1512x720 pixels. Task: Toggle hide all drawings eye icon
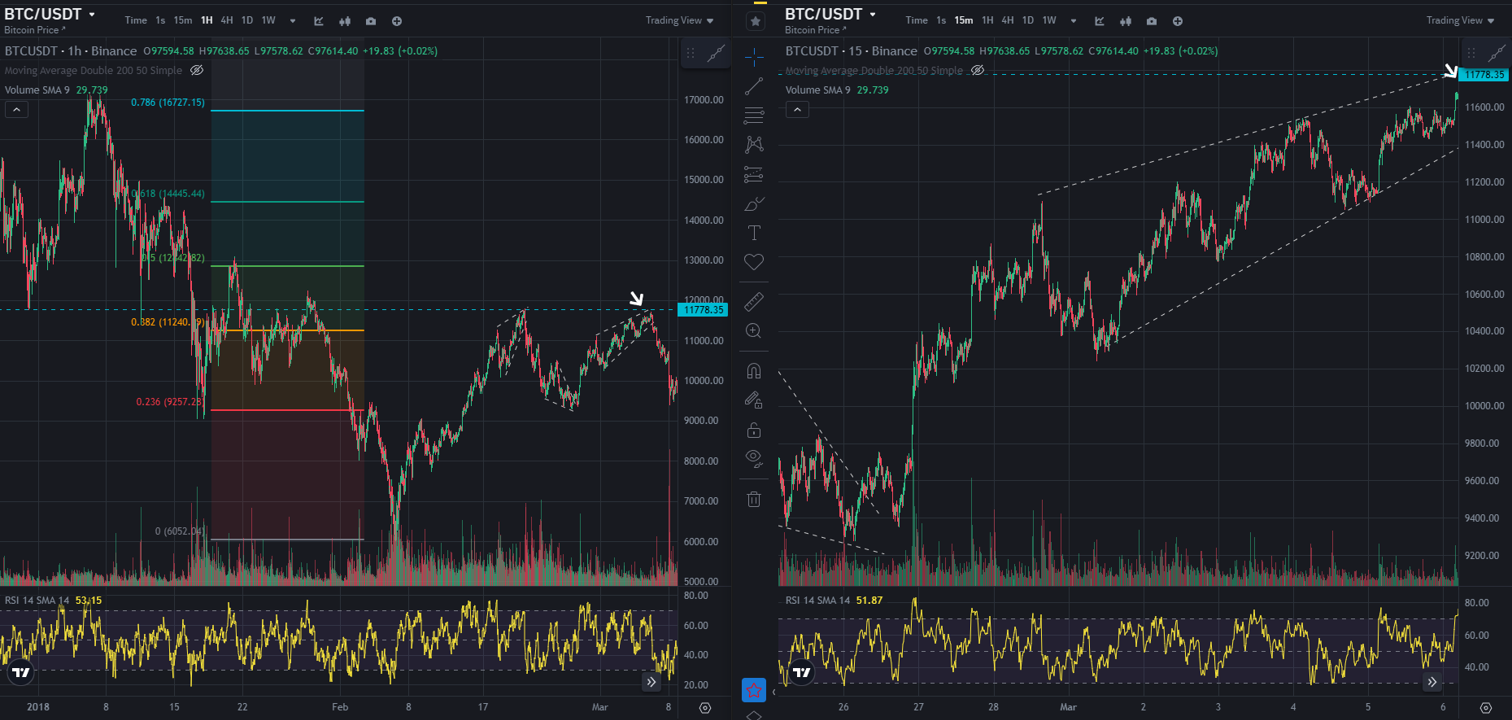[x=754, y=459]
